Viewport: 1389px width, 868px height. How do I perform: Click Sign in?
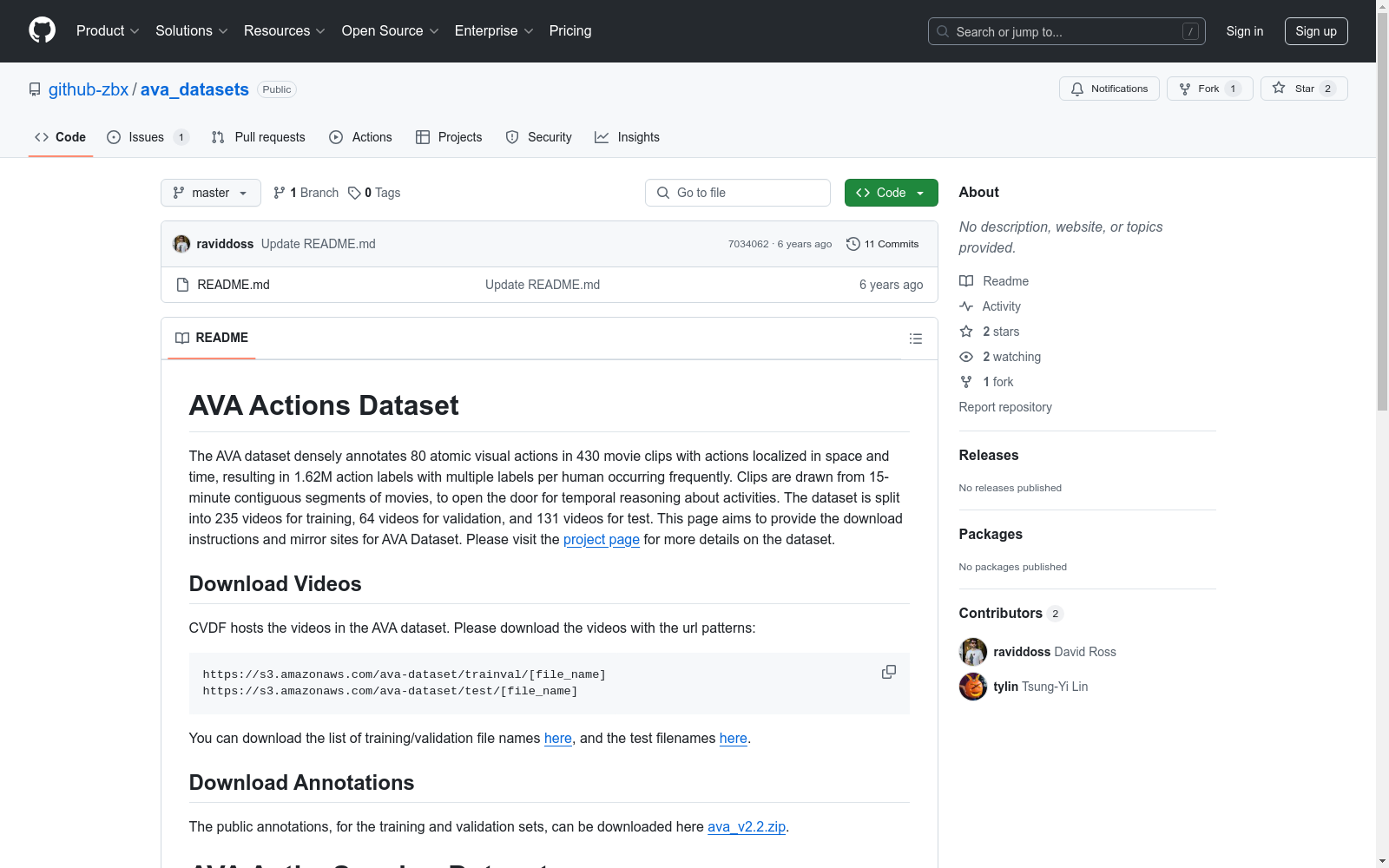1245,31
